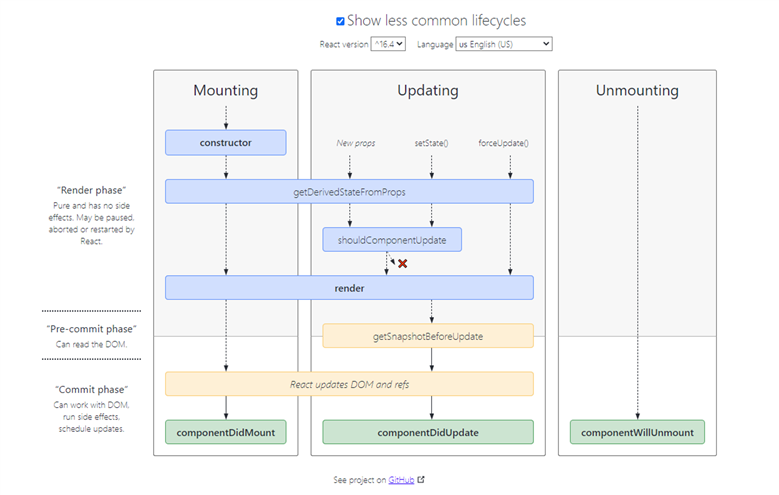
Task: Click the red X beneath shouldComponentUpdate
Action: (402, 263)
